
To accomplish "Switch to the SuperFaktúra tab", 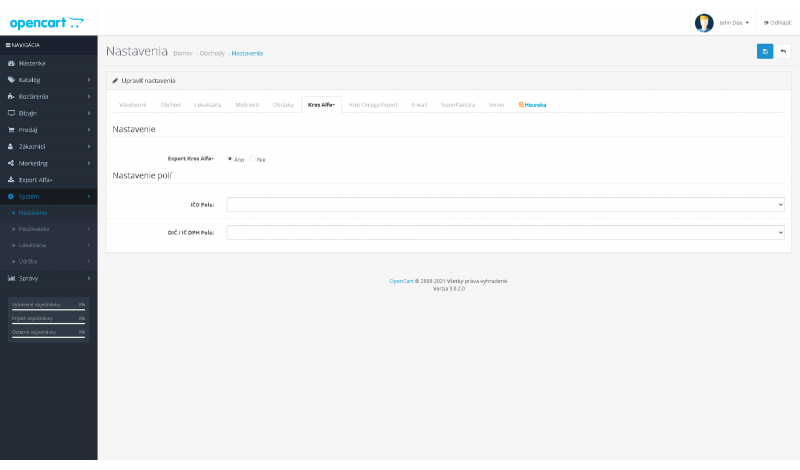I will click(458, 105).
